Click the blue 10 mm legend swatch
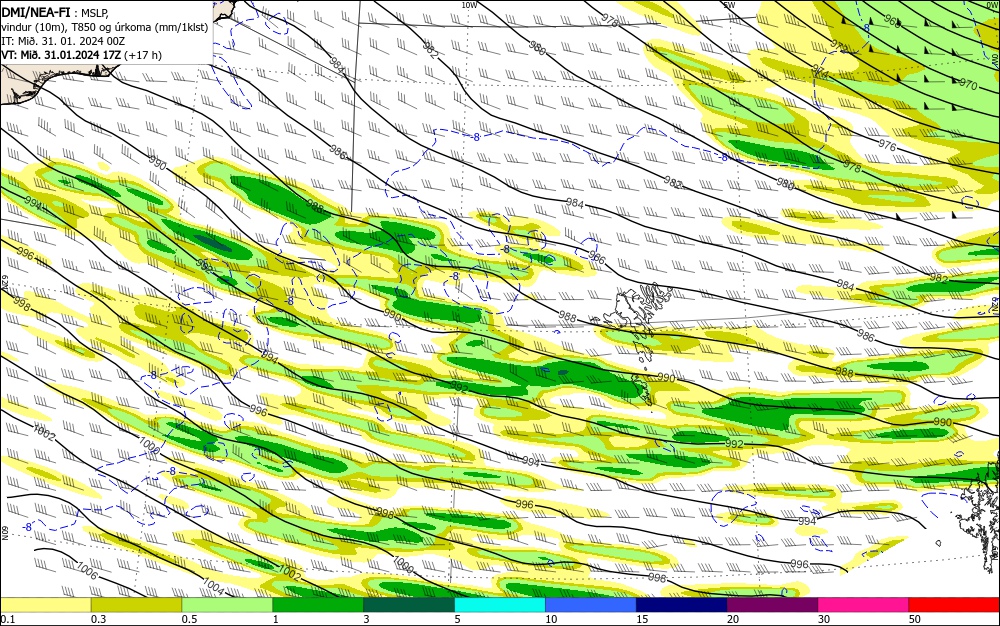 click(591, 605)
